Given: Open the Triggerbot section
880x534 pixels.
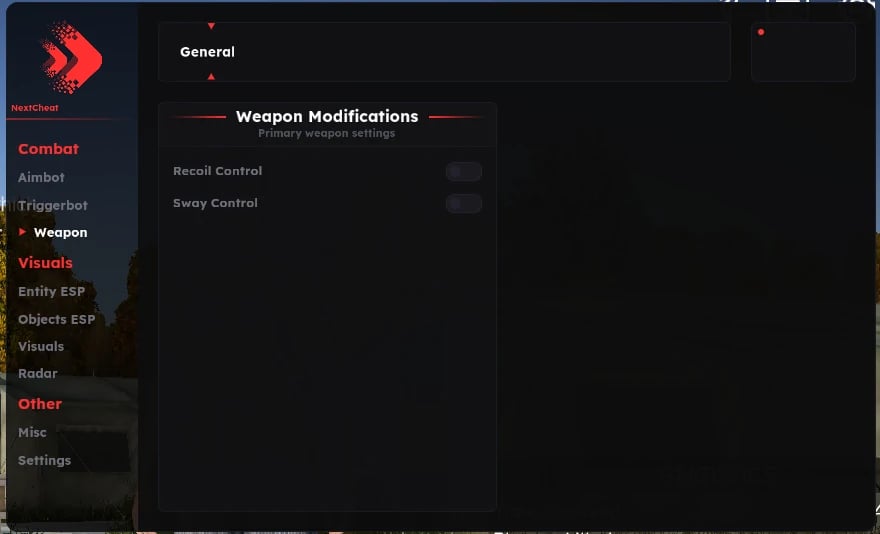Looking at the screenshot, I should (x=53, y=206).
